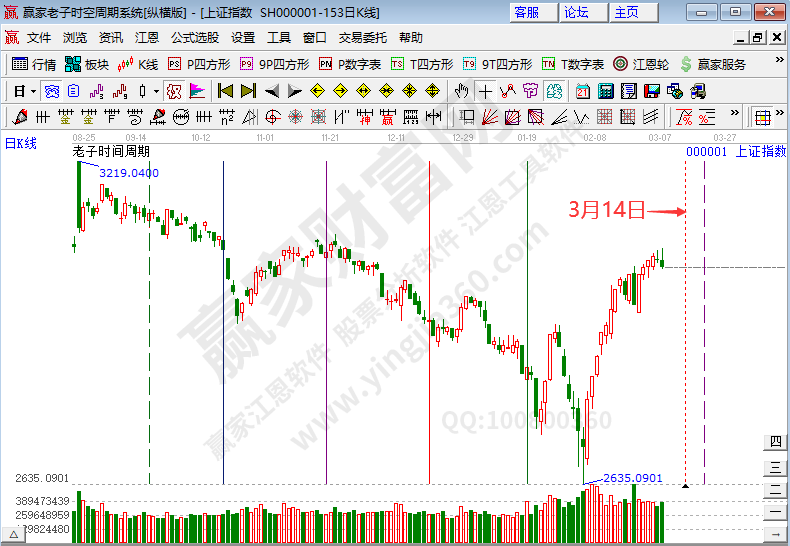
Task: Select the 四 panel layout button
Action: (x=774, y=442)
